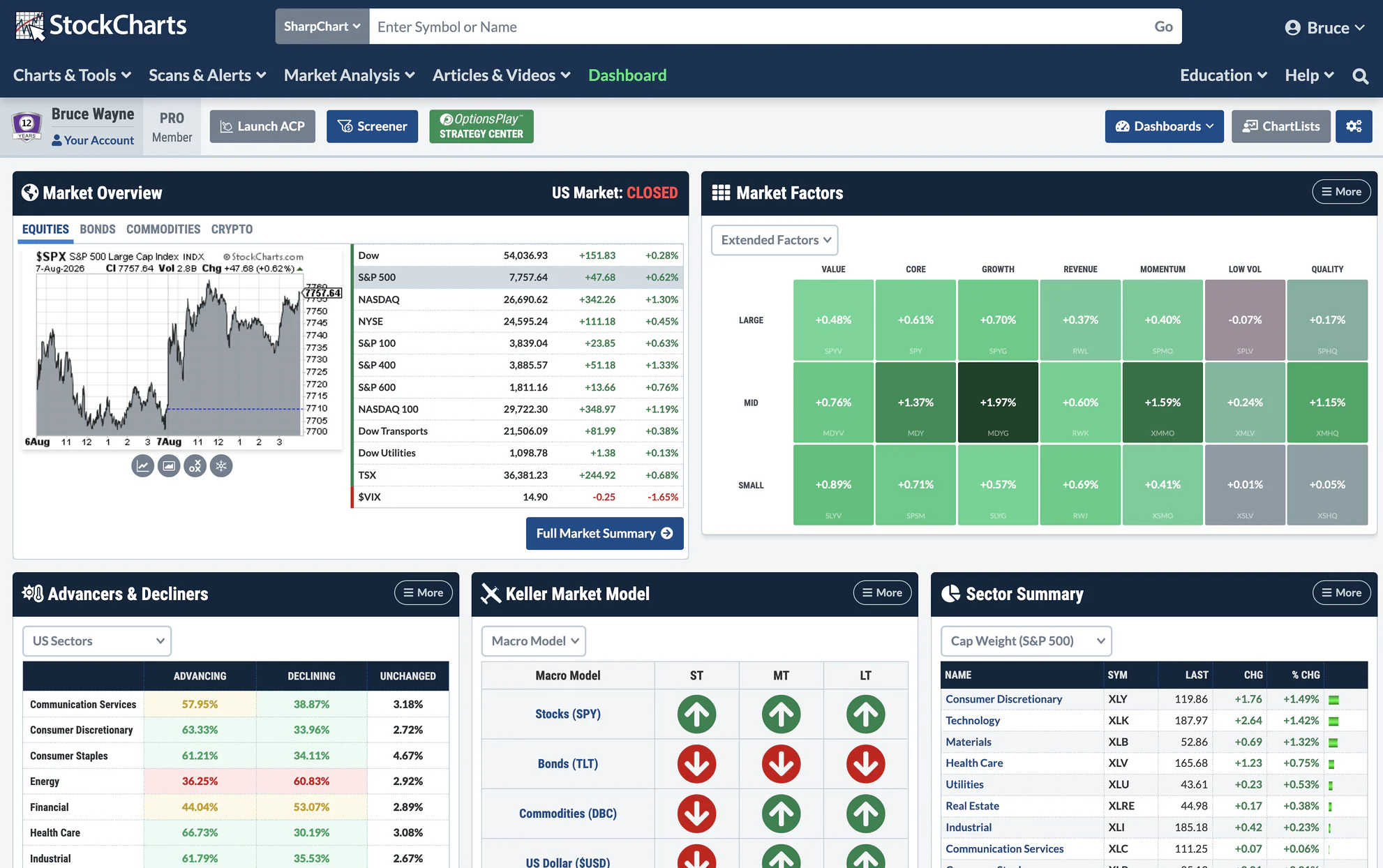Screen dimensions: 1383x868
Task: Click the Bonds (TLT) LT down-arrow indicator
Action: click(x=865, y=763)
